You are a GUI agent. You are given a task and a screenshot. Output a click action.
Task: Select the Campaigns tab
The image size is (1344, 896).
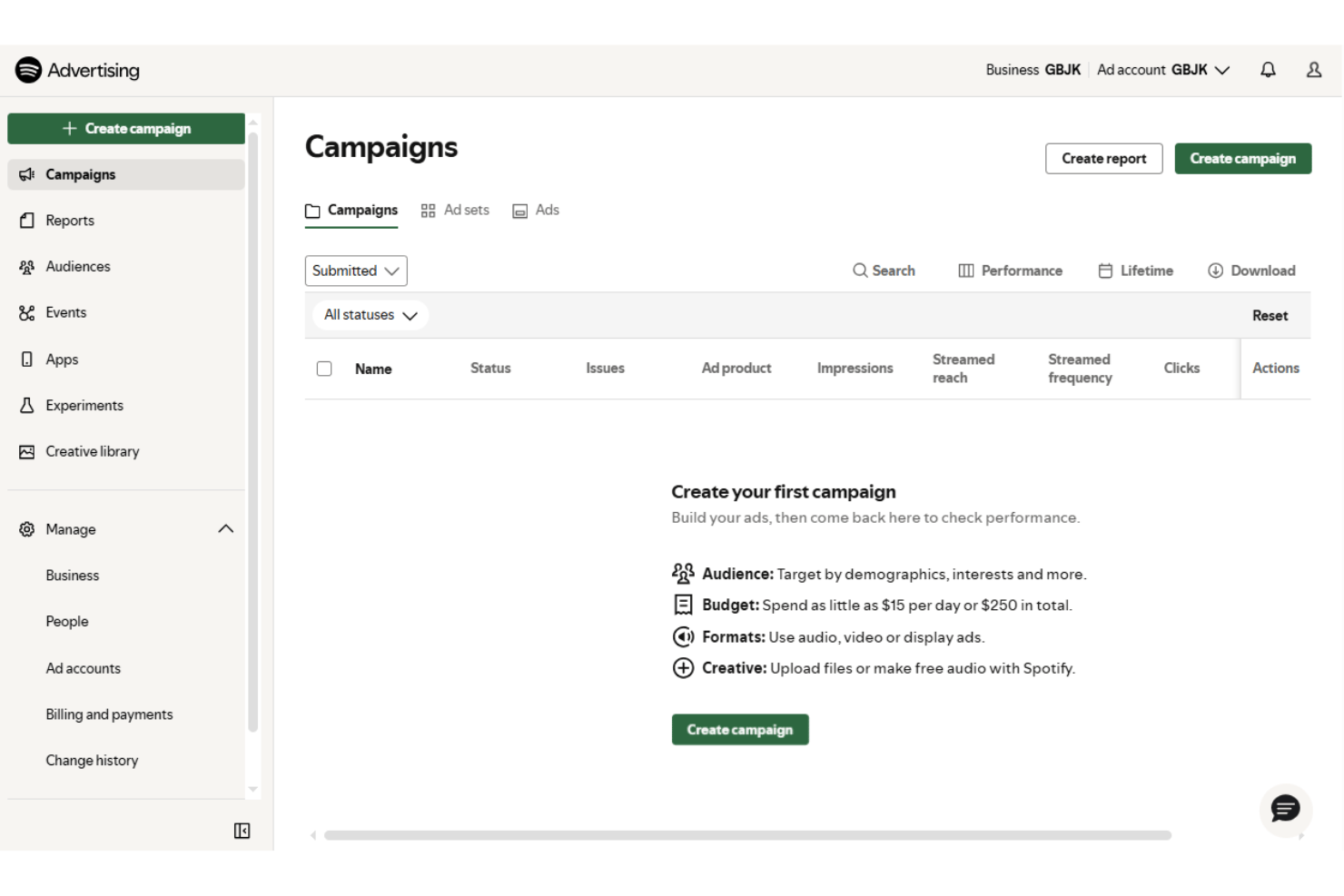351,210
